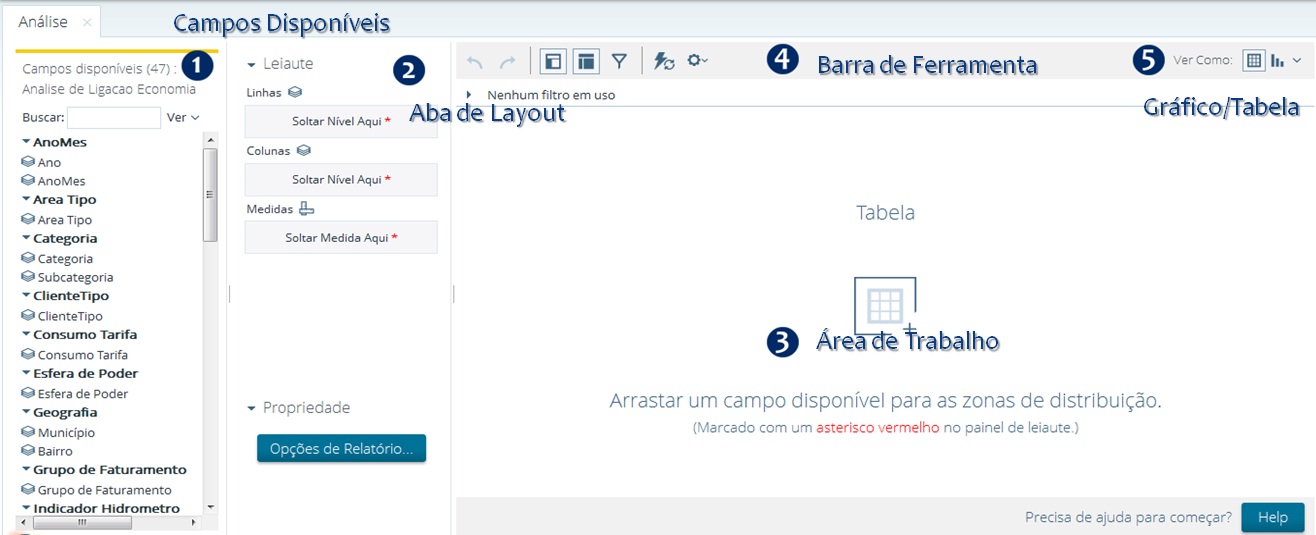Click the Help button
This screenshot has height=535, width=1316.
click(x=1272, y=518)
